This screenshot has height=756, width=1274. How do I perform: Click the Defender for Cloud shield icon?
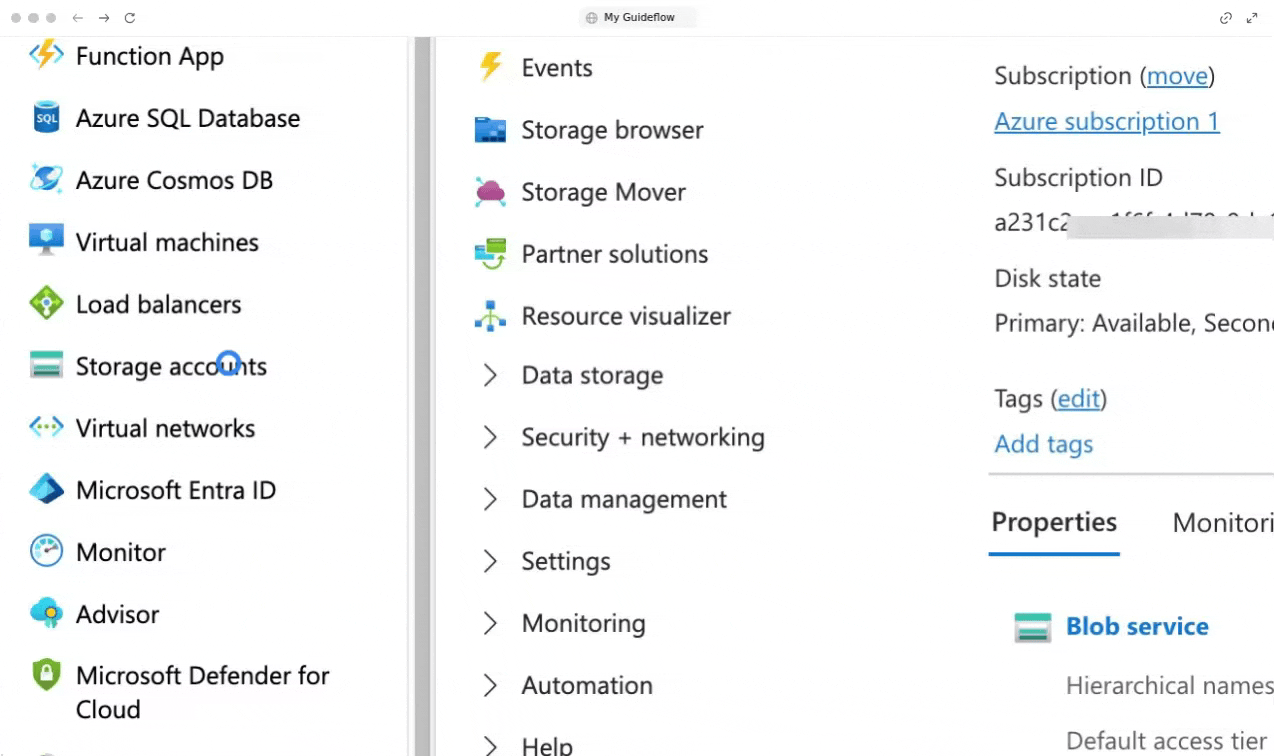coord(46,675)
